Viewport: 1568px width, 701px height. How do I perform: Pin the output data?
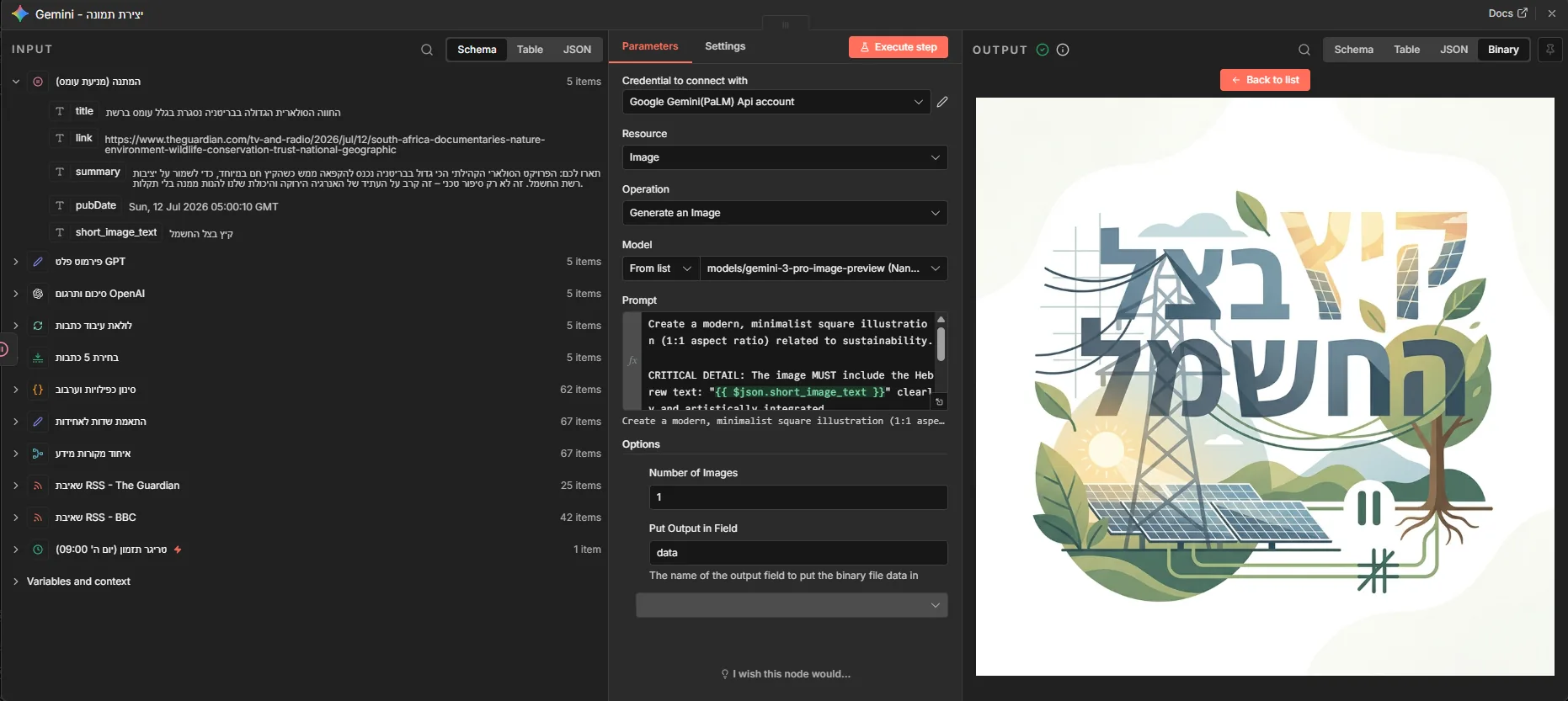click(1550, 50)
